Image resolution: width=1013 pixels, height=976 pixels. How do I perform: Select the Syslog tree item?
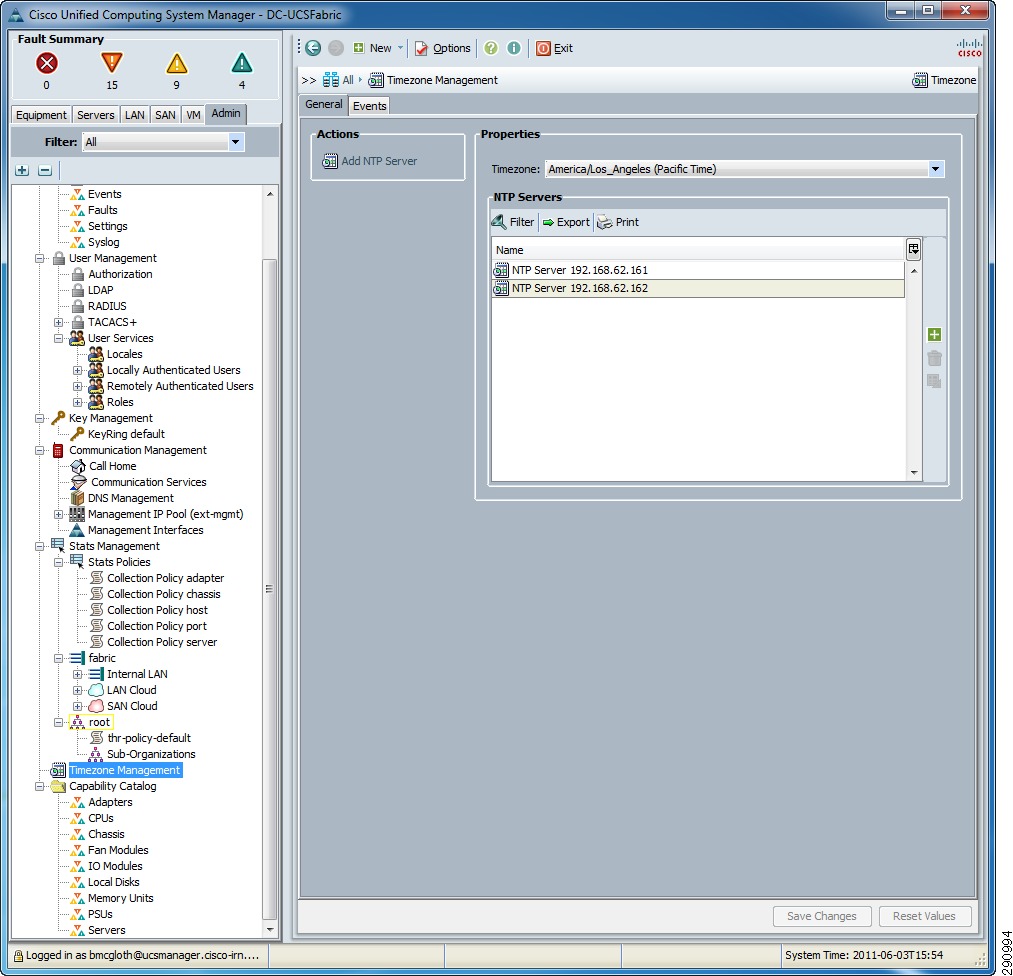coord(103,242)
